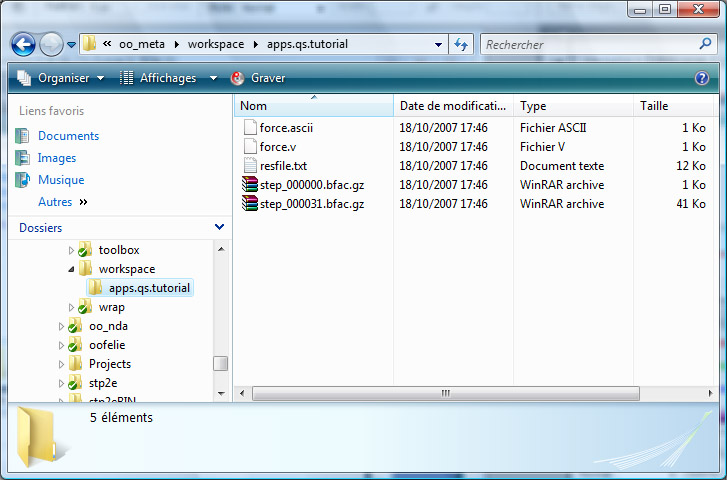Open the address bar history dropdown
Image resolution: width=727 pixels, height=480 pixels.
point(438,45)
